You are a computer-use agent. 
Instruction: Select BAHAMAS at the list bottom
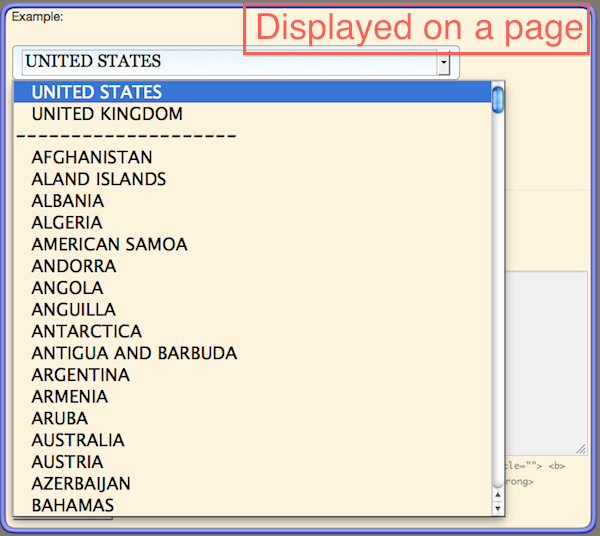click(253, 505)
